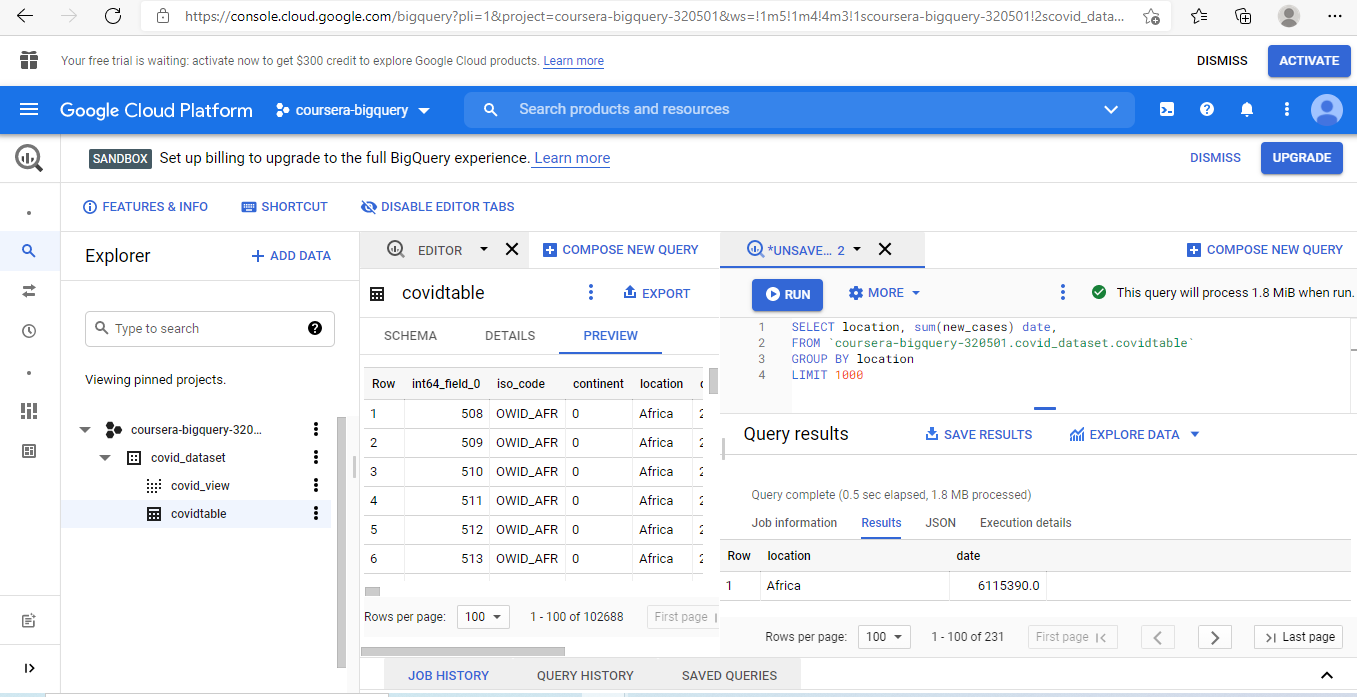Screen dimensions: 1357x697
Task: Switch to the SCHEMA tab
Action: pyautogui.click(x=410, y=335)
